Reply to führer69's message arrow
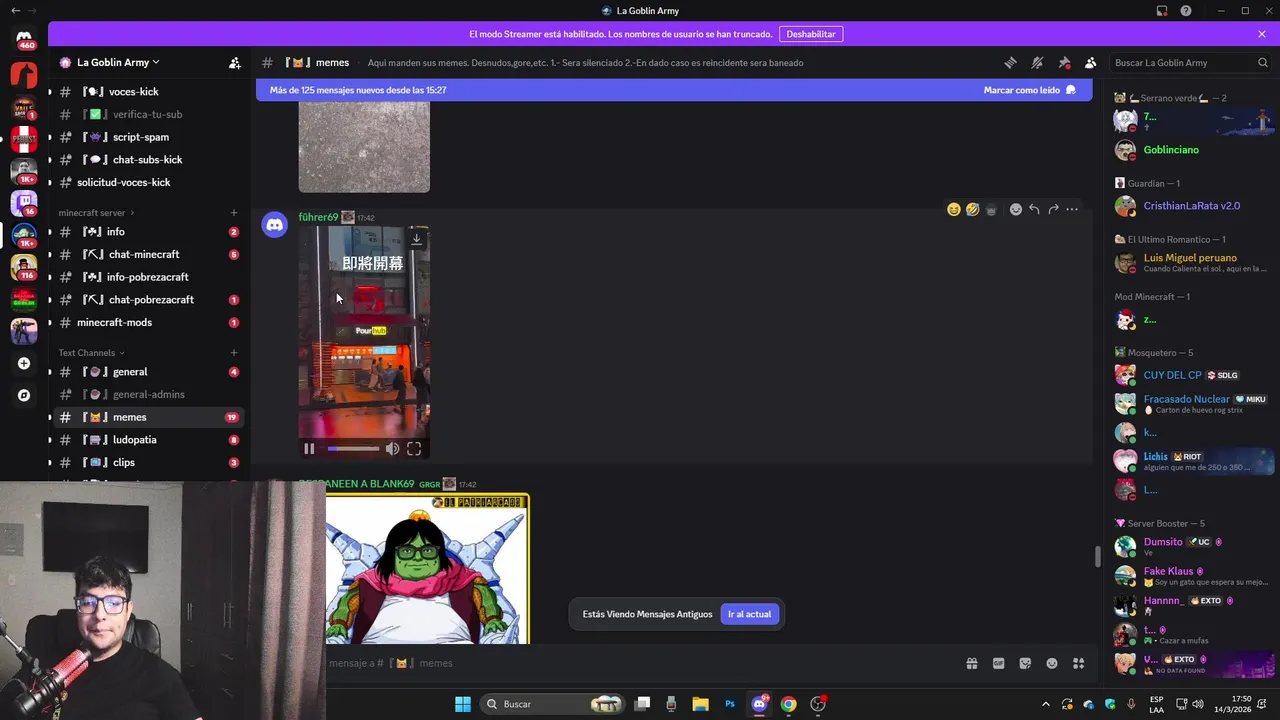This screenshot has height=720, width=1280. [1034, 209]
